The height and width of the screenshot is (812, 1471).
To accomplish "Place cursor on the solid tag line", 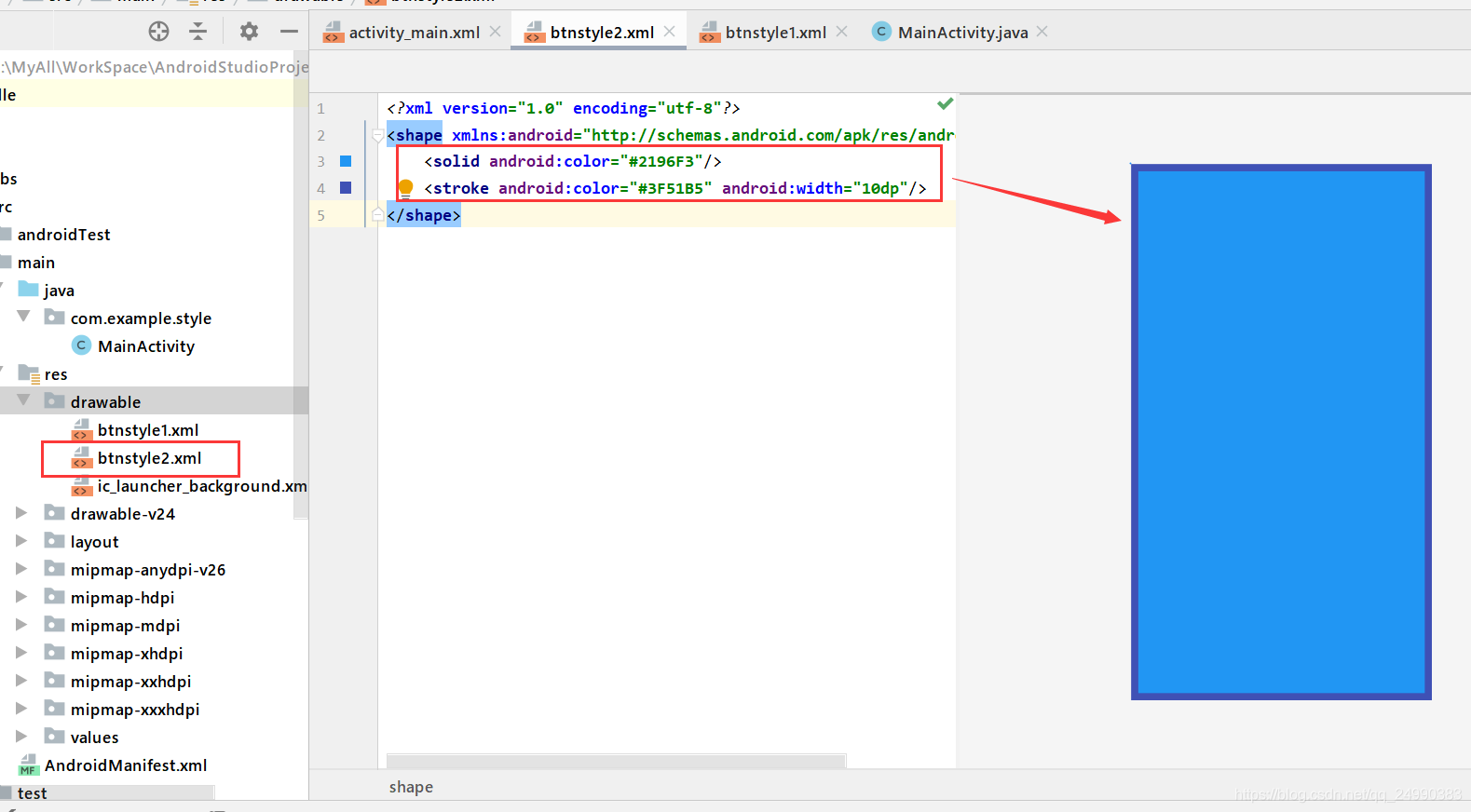I will pyautogui.click(x=573, y=161).
